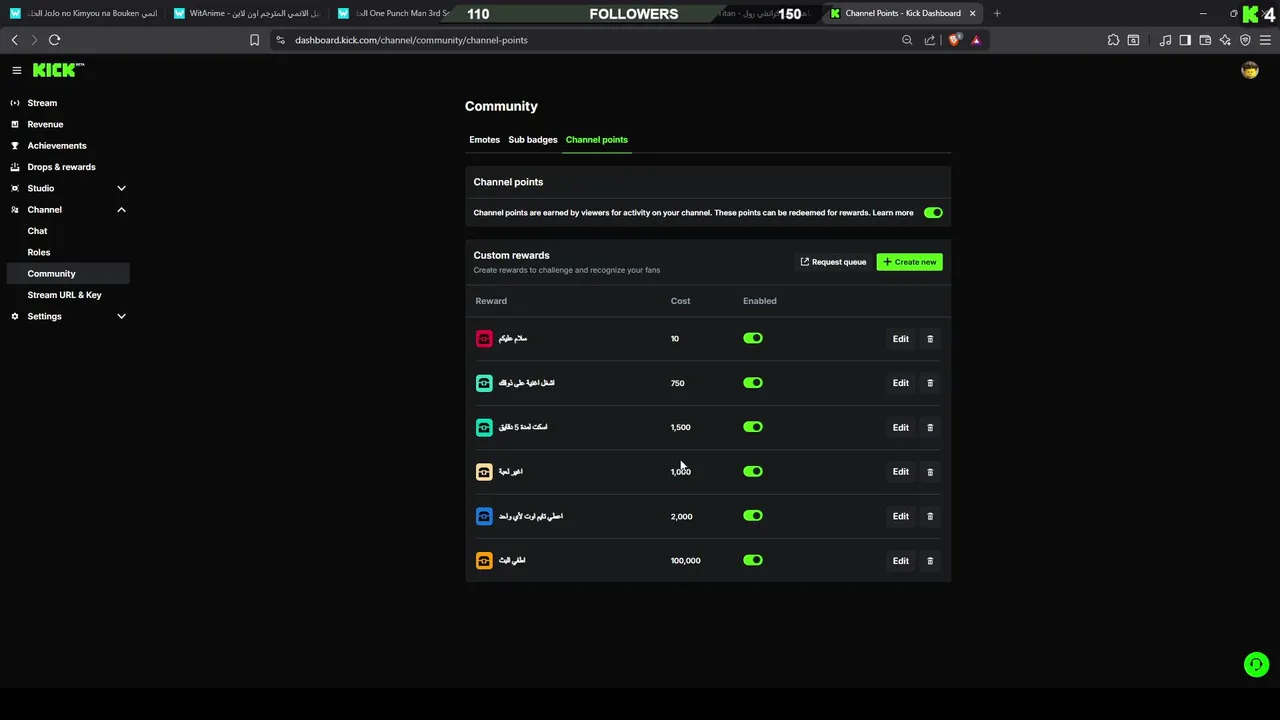The image size is (1280, 720).
Task: Click the Kick logo
Action: (x=58, y=70)
